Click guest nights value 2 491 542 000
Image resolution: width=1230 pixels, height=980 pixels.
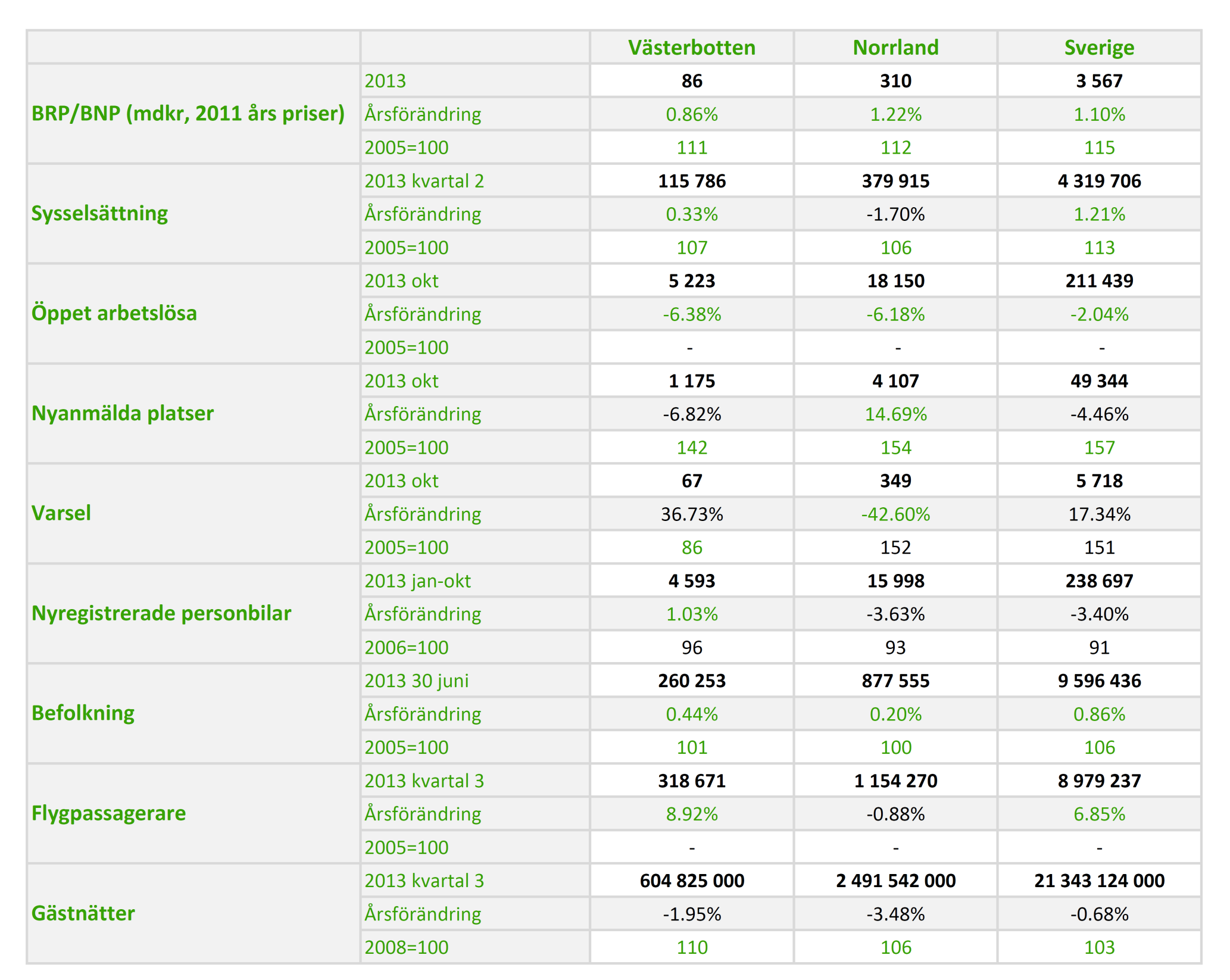pos(895,881)
